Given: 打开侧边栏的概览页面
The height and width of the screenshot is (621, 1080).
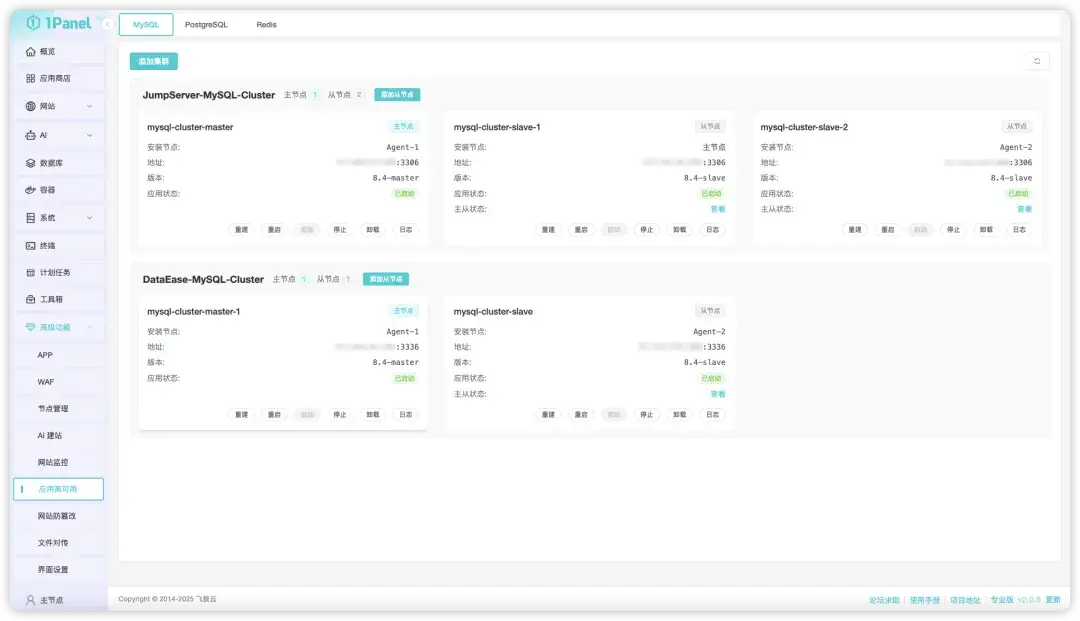Looking at the screenshot, I should [48, 50].
